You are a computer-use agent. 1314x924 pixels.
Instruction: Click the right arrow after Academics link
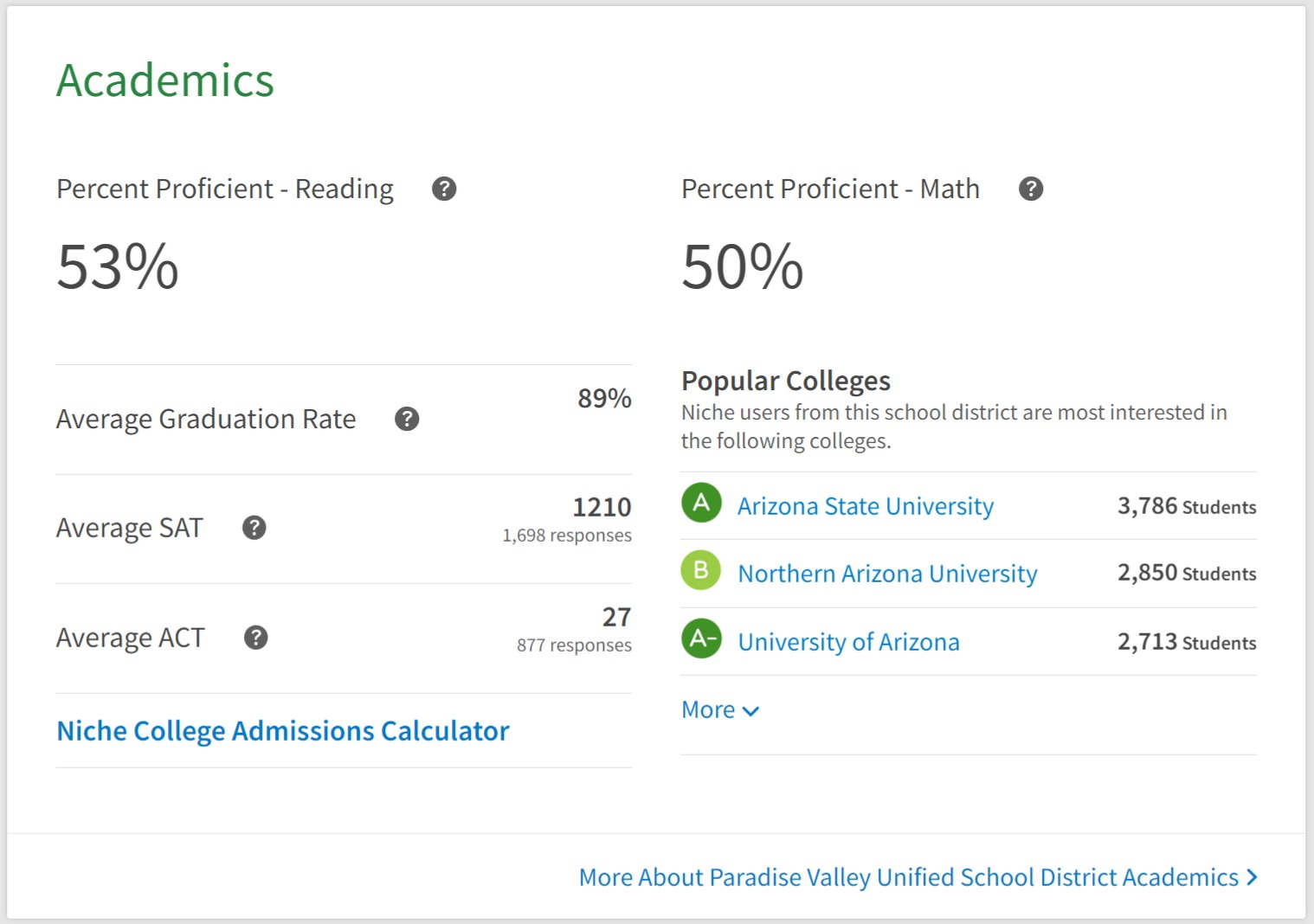pyautogui.click(x=1252, y=877)
